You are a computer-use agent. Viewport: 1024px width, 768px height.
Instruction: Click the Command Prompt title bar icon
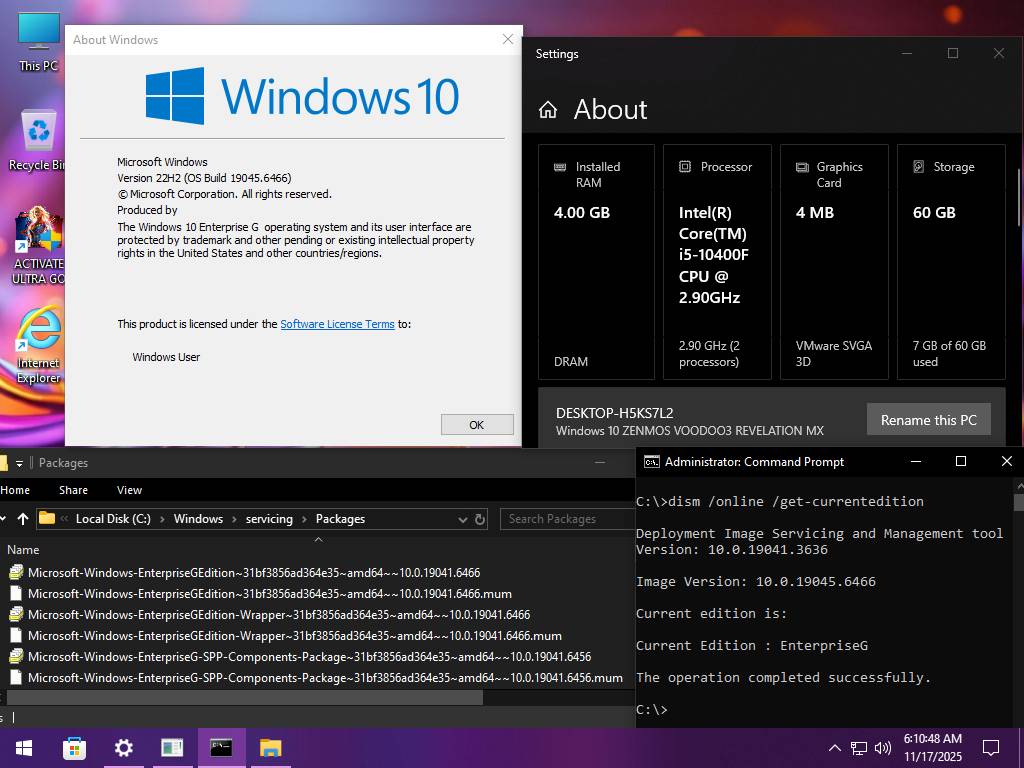pos(651,462)
